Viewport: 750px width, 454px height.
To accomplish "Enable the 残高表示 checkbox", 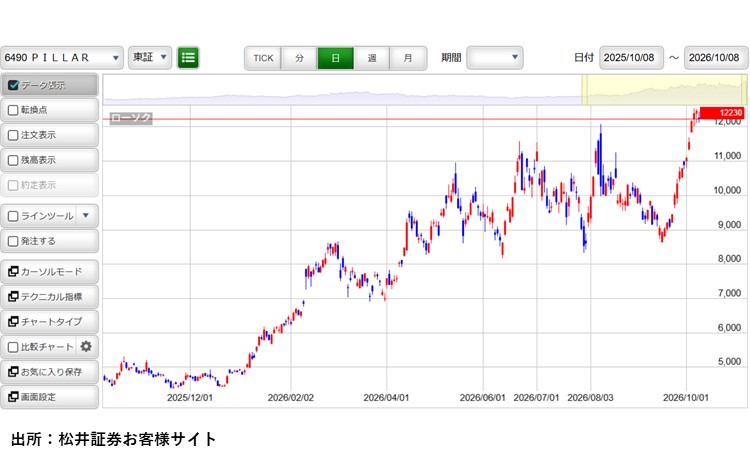I will pos(13,160).
